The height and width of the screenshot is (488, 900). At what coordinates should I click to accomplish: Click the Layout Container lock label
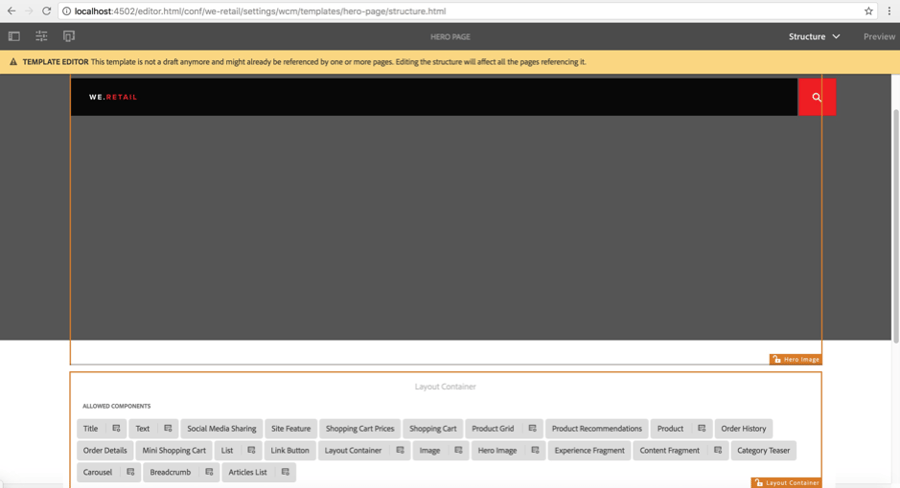[786, 482]
